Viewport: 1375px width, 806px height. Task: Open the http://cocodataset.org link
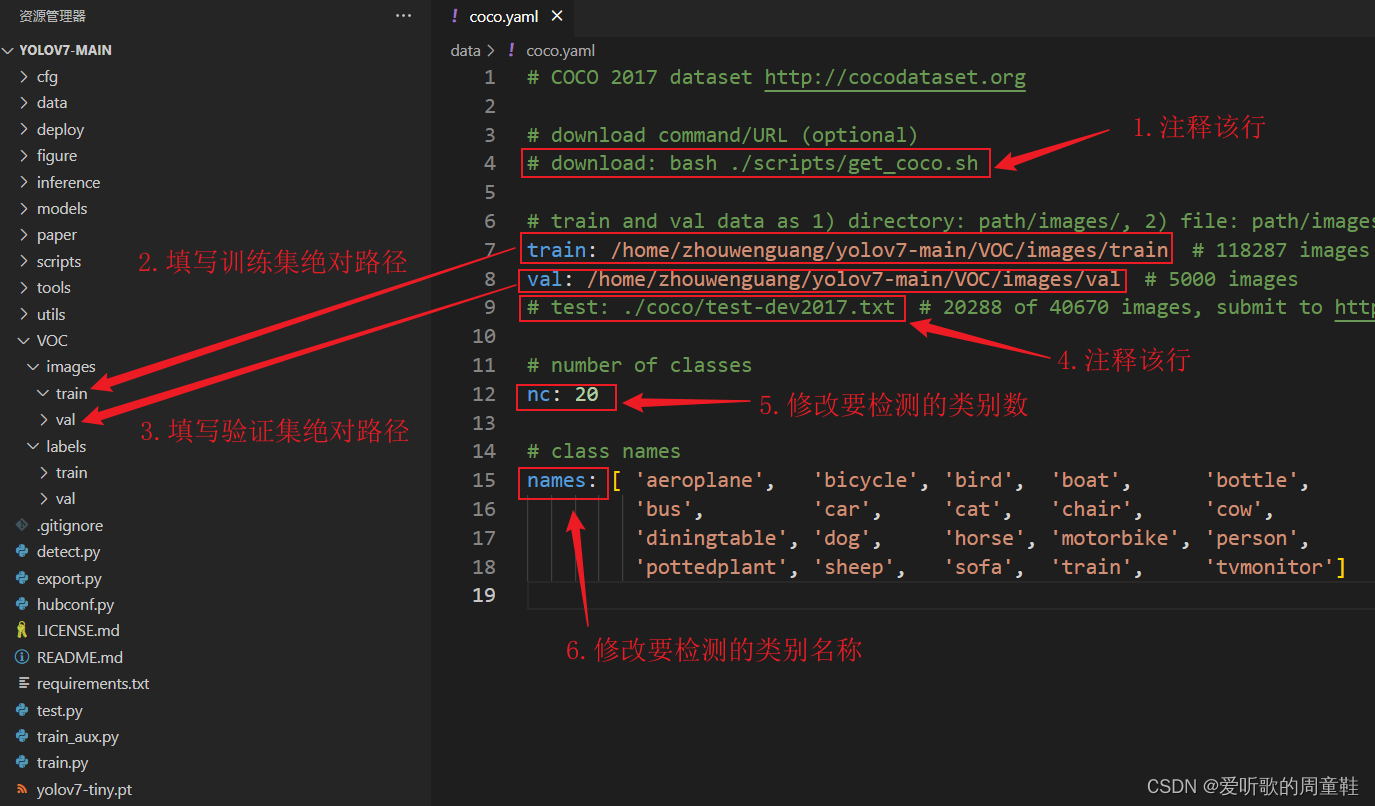coord(895,77)
